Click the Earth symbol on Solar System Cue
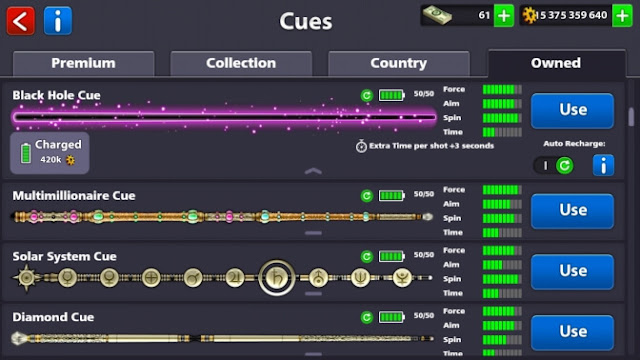 click(151, 278)
